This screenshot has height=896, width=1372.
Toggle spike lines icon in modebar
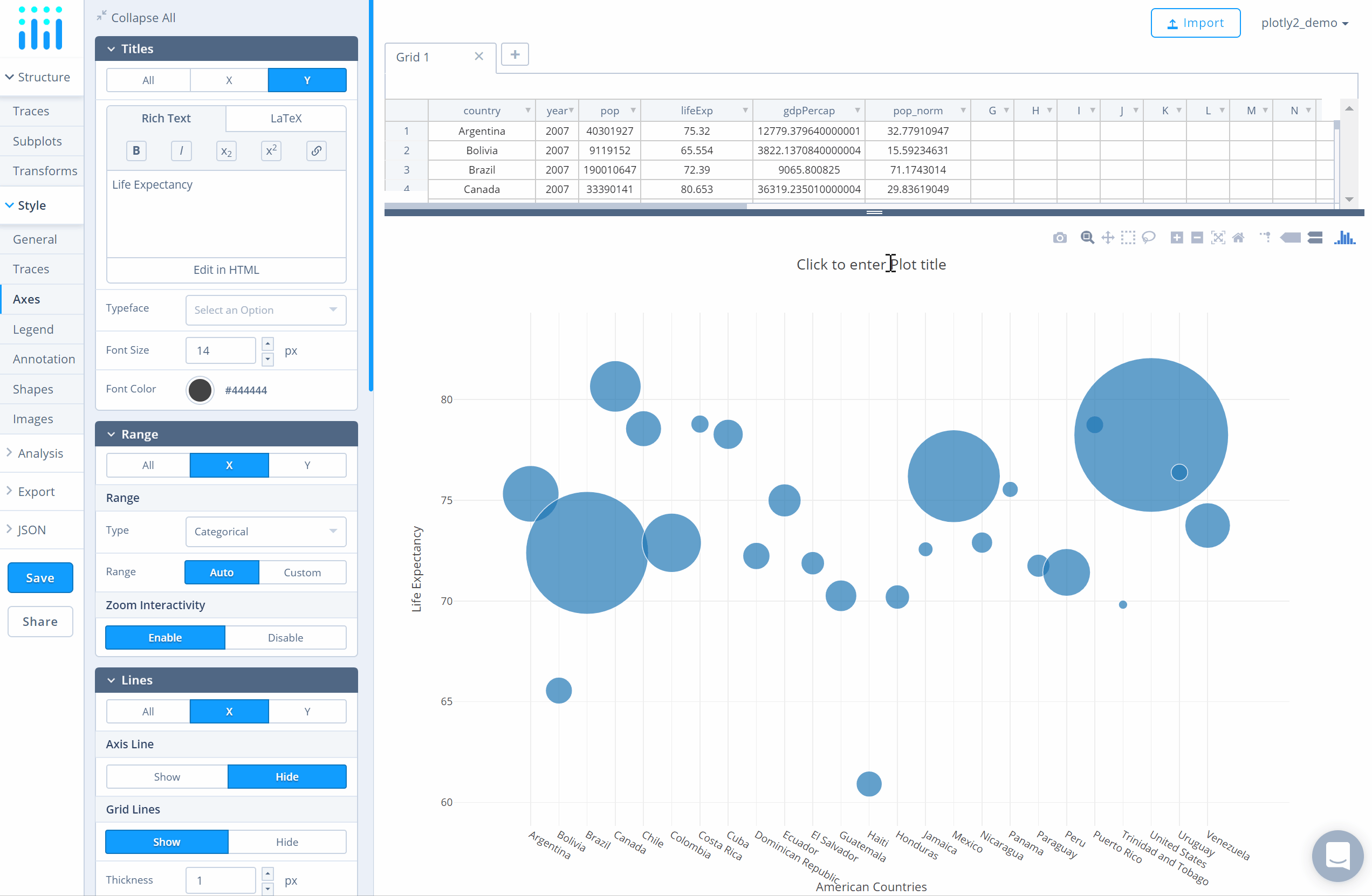coord(1265,238)
